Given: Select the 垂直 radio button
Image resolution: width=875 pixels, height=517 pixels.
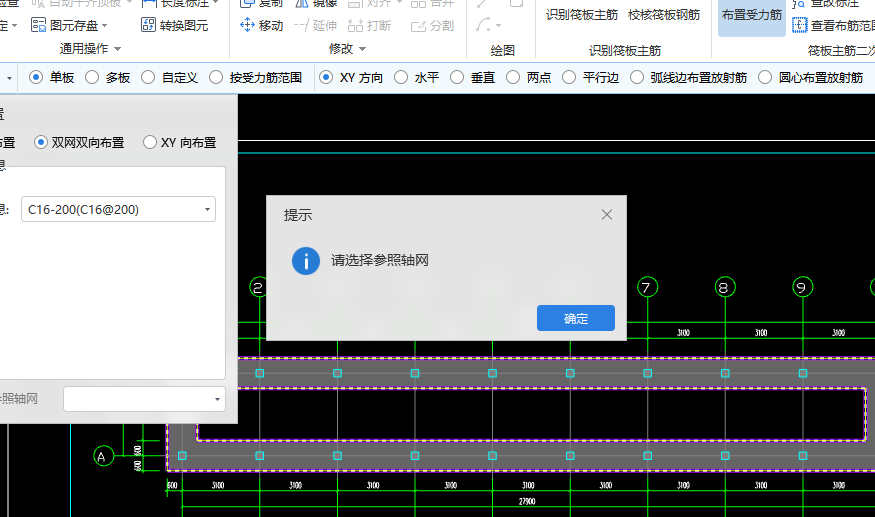Looking at the screenshot, I should coord(457,77).
